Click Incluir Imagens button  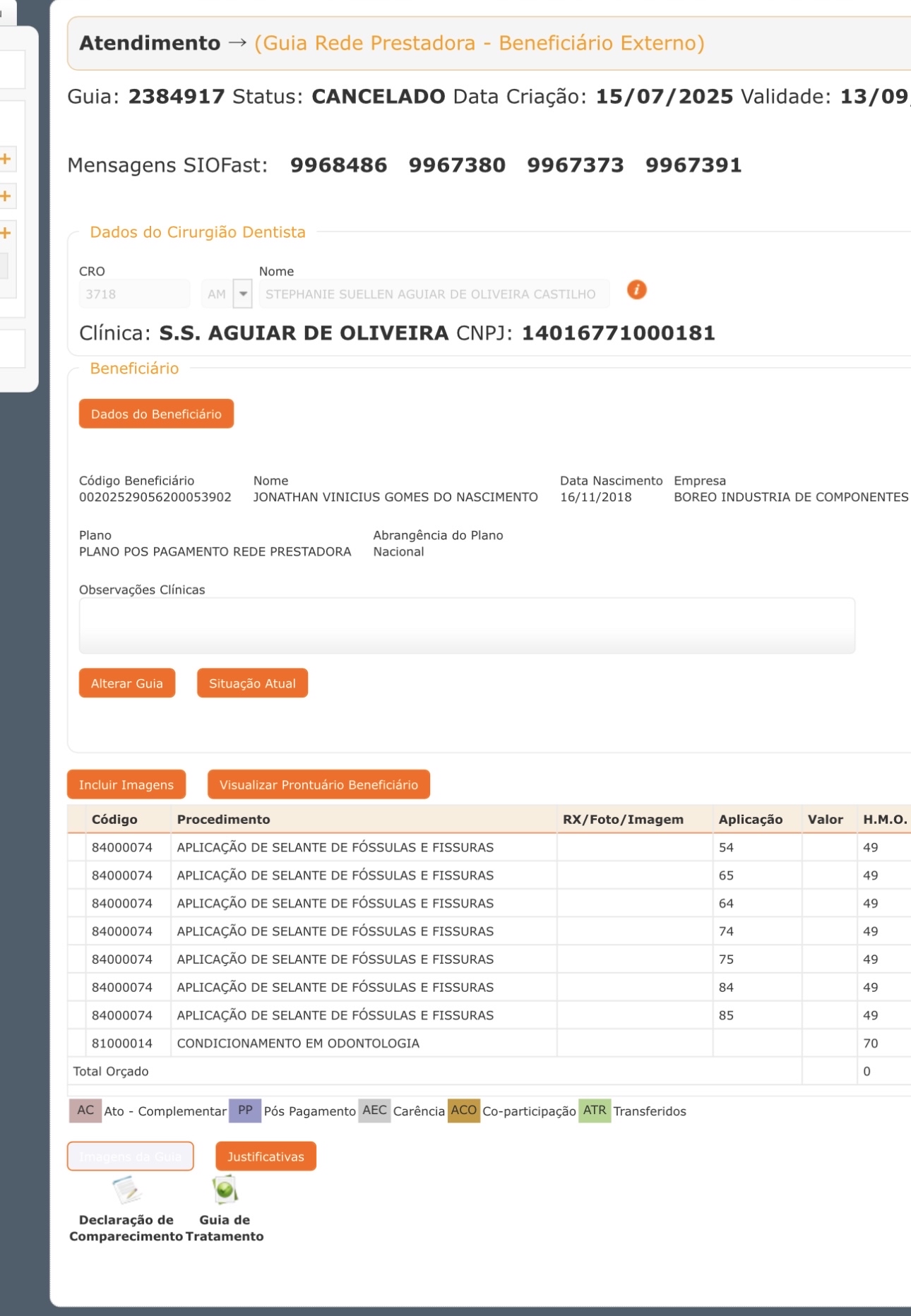point(126,784)
